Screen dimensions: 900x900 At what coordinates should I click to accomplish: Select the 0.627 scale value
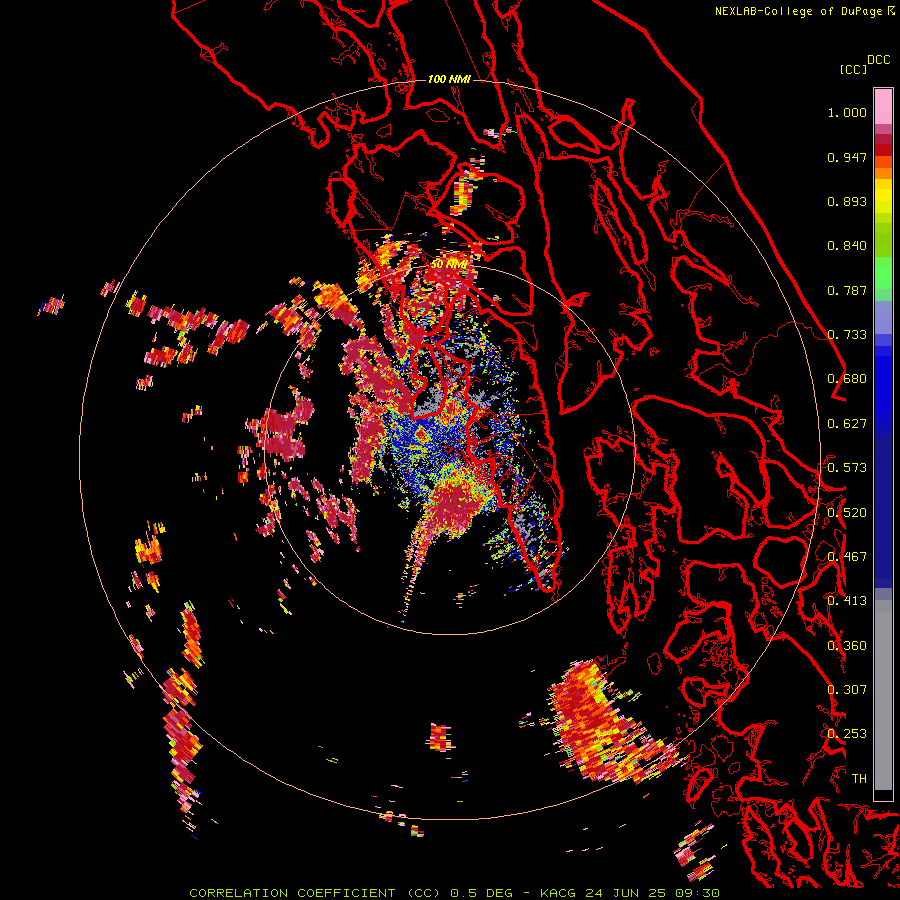[x=847, y=424]
